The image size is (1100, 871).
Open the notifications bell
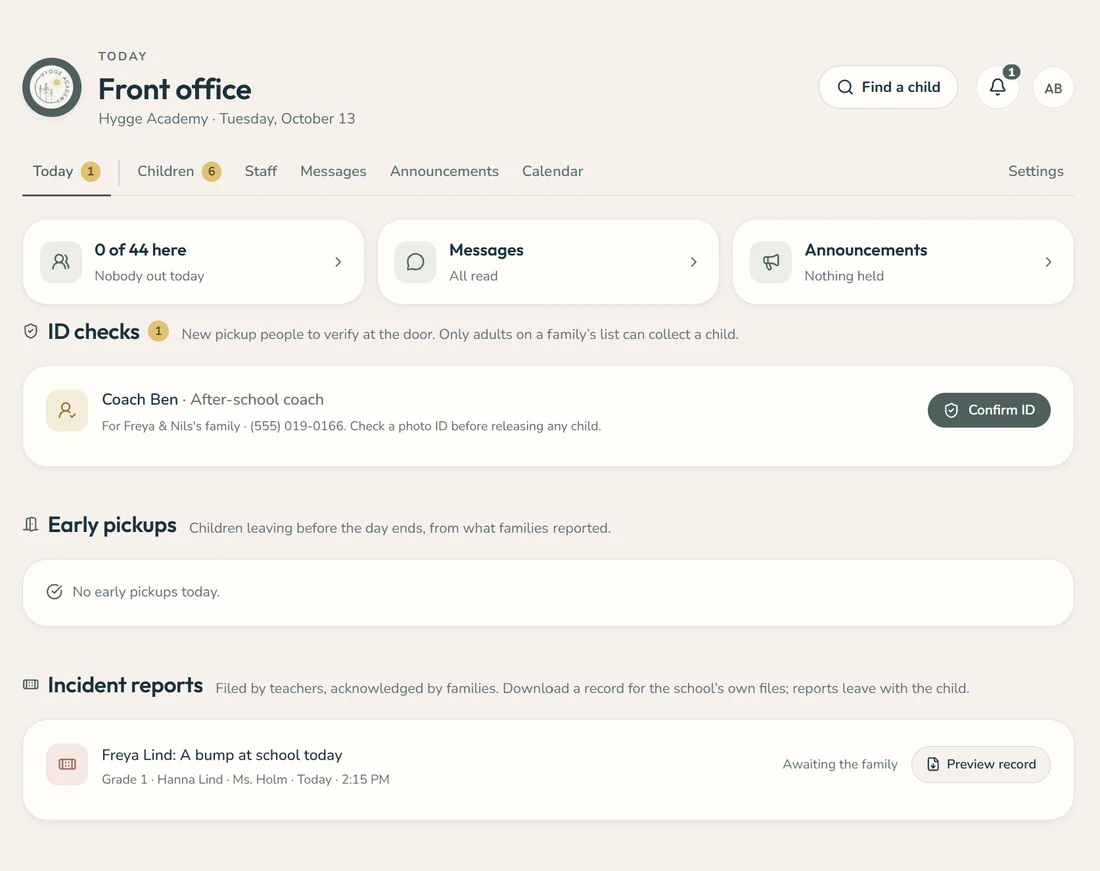point(998,87)
